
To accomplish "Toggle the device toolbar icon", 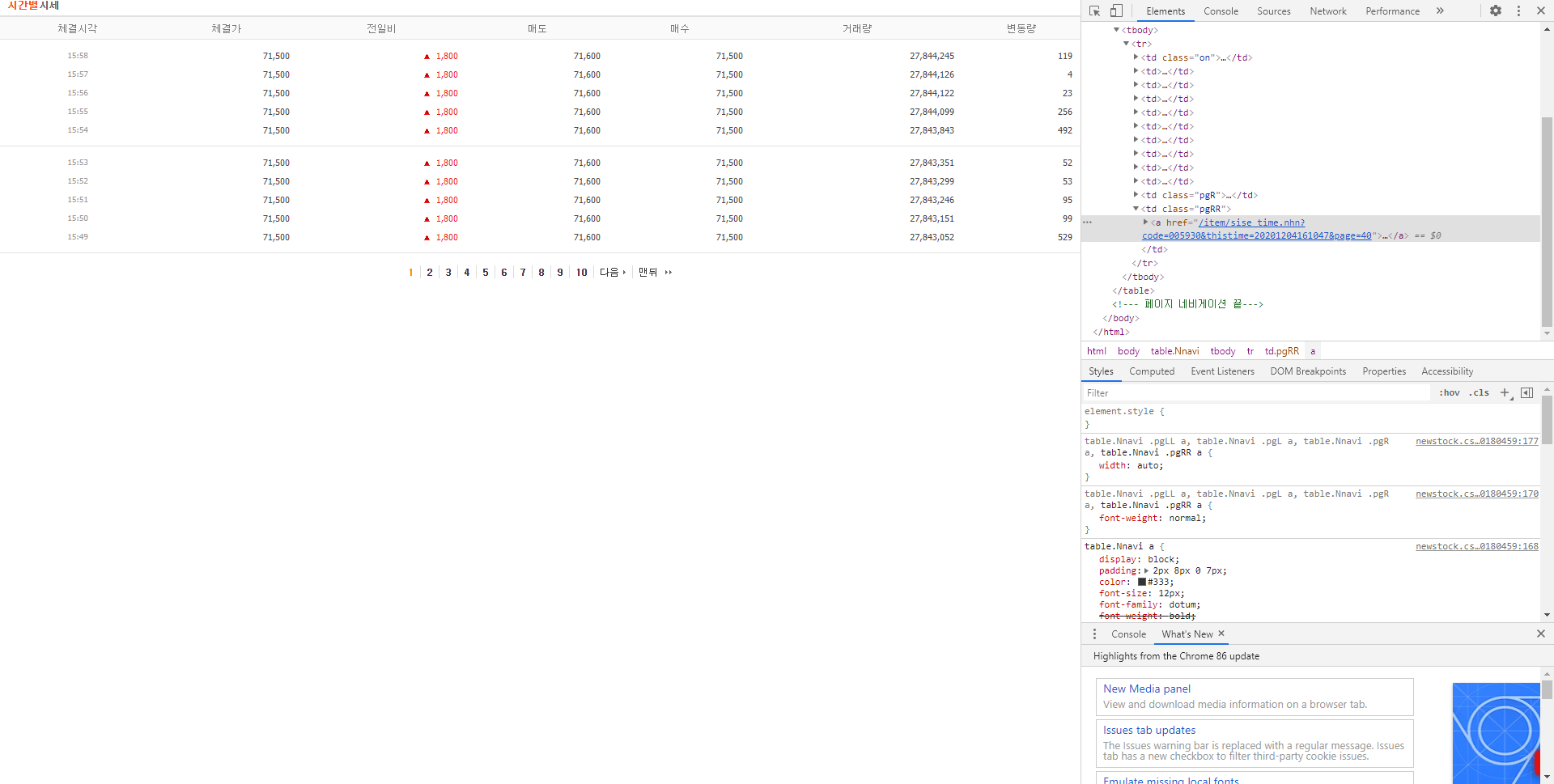I will point(1116,11).
